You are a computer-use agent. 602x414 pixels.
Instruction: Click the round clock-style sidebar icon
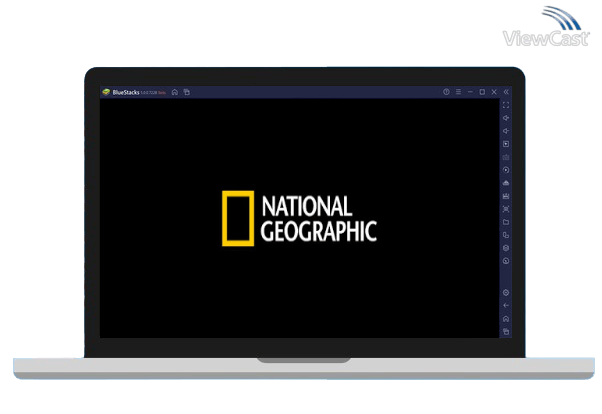coord(506,261)
